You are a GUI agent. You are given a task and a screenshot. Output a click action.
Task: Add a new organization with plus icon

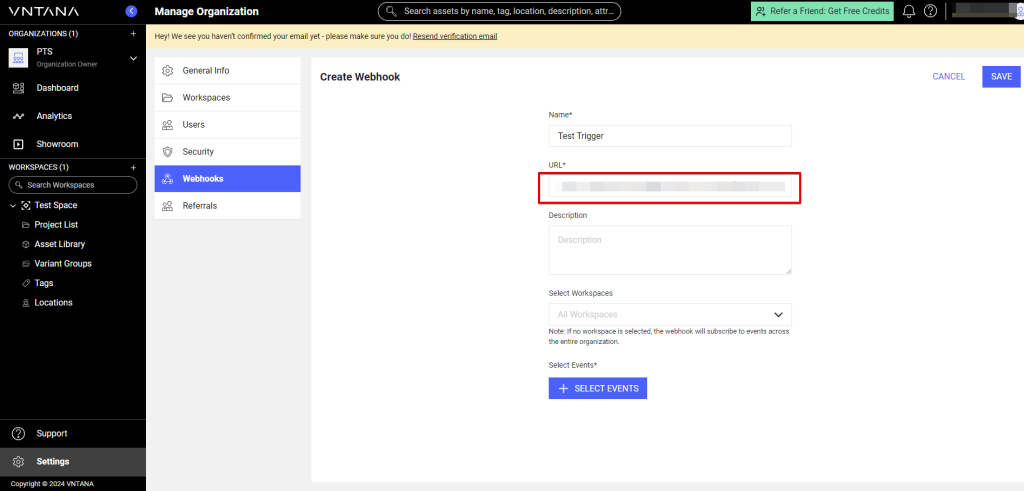coord(133,33)
